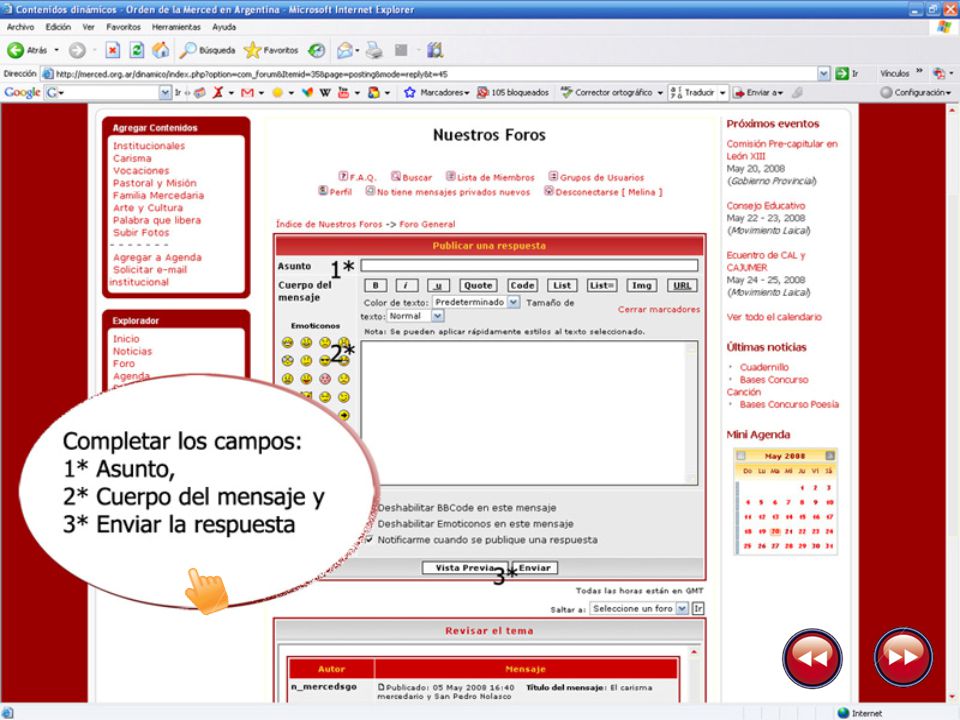Image resolution: width=960 pixels, height=720 pixels.
Task: Open the Archivo menu
Action: (x=20, y=27)
